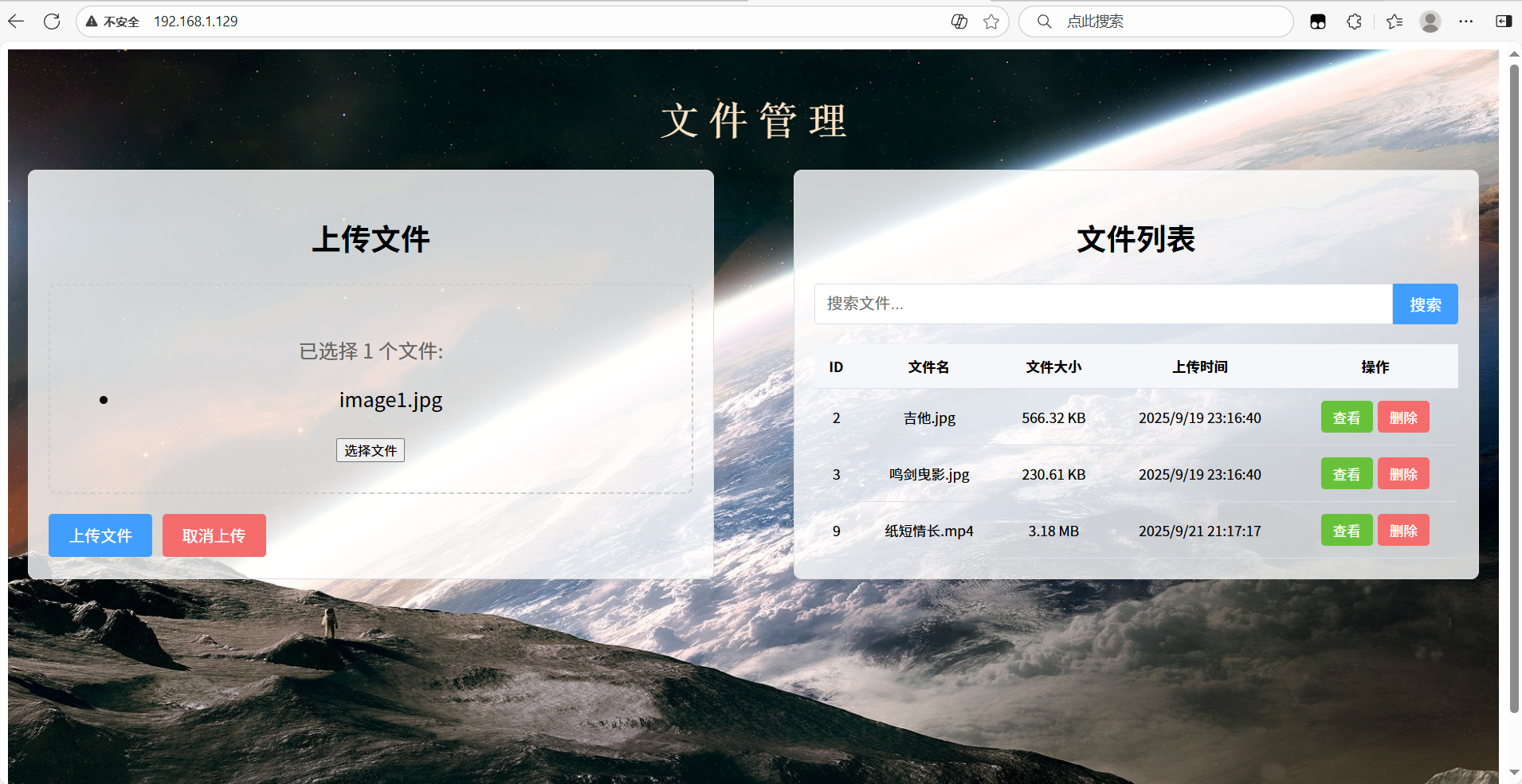
Task: Open the favorites list icon
Action: [x=1395, y=22]
